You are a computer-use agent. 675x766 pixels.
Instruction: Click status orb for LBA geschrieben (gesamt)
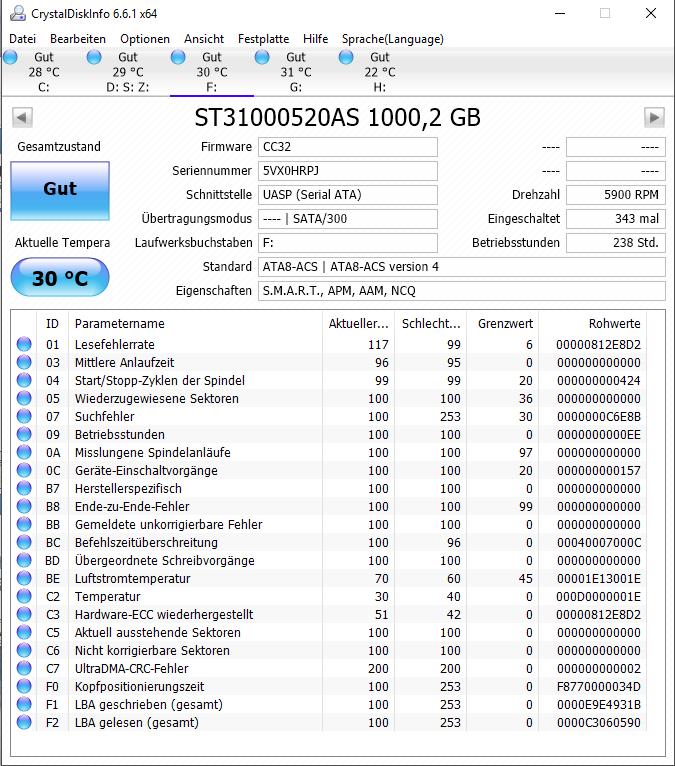[x=24, y=704]
